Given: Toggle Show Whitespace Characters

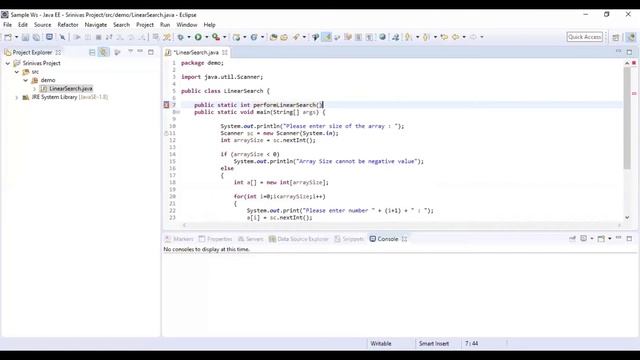Looking at the screenshot, I should [369, 37].
